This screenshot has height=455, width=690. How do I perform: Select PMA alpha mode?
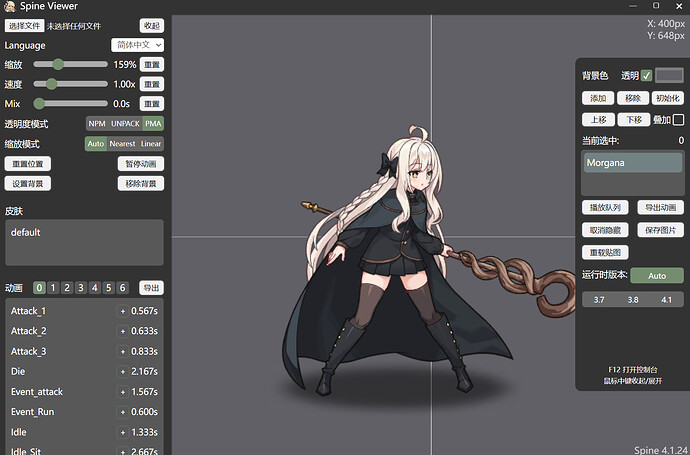tap(153, 124)
